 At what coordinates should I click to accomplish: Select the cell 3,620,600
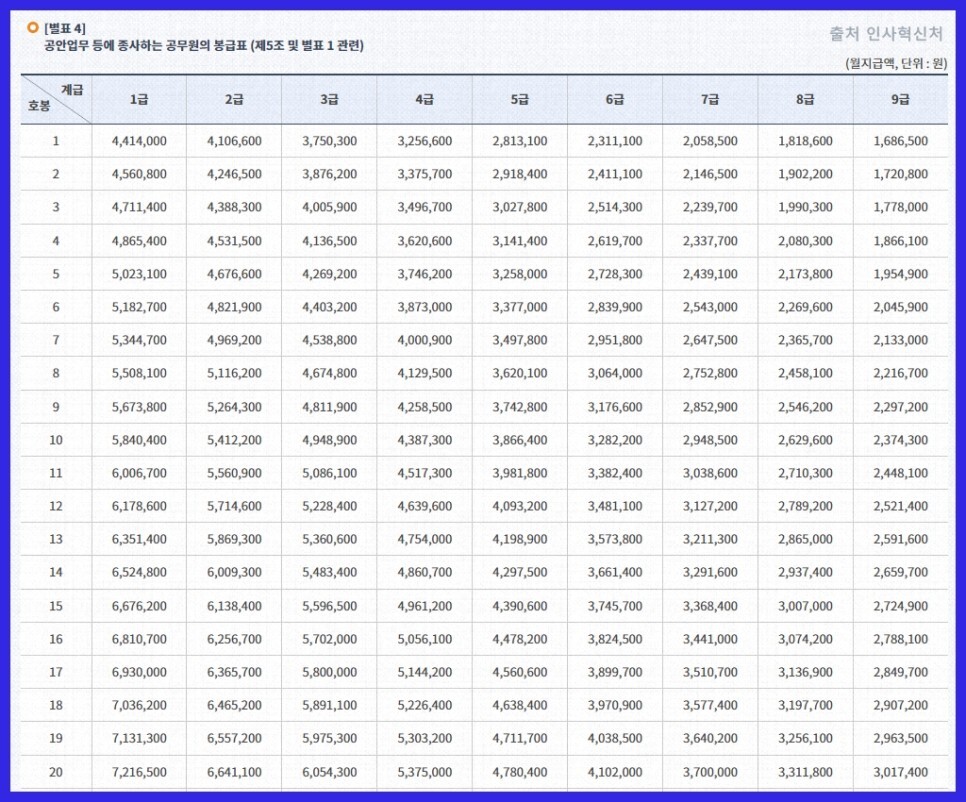click(x=424, y=241)
